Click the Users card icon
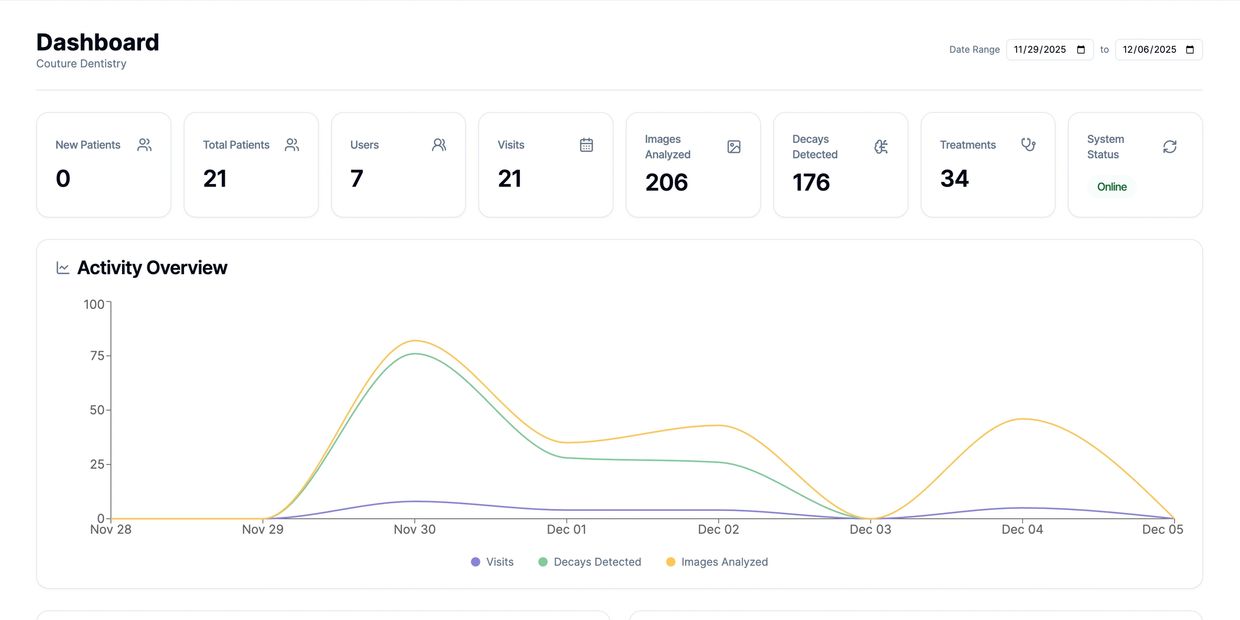1240x620 pixels. (439, 145)
